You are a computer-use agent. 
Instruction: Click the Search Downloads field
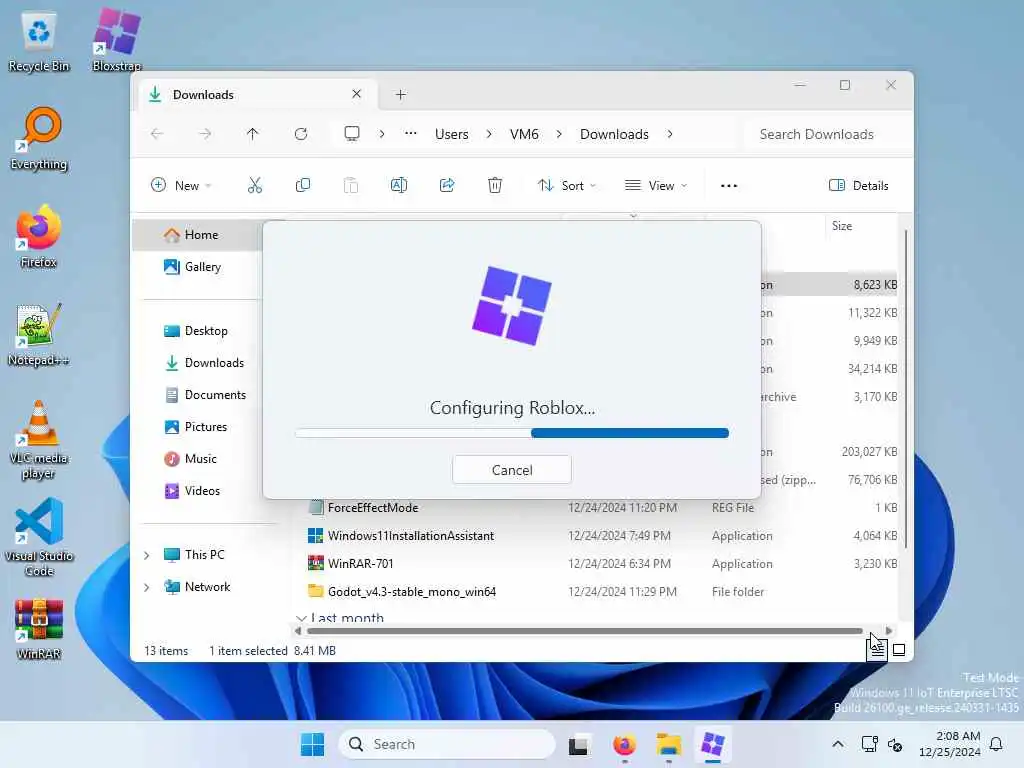[x=825, y=134]
